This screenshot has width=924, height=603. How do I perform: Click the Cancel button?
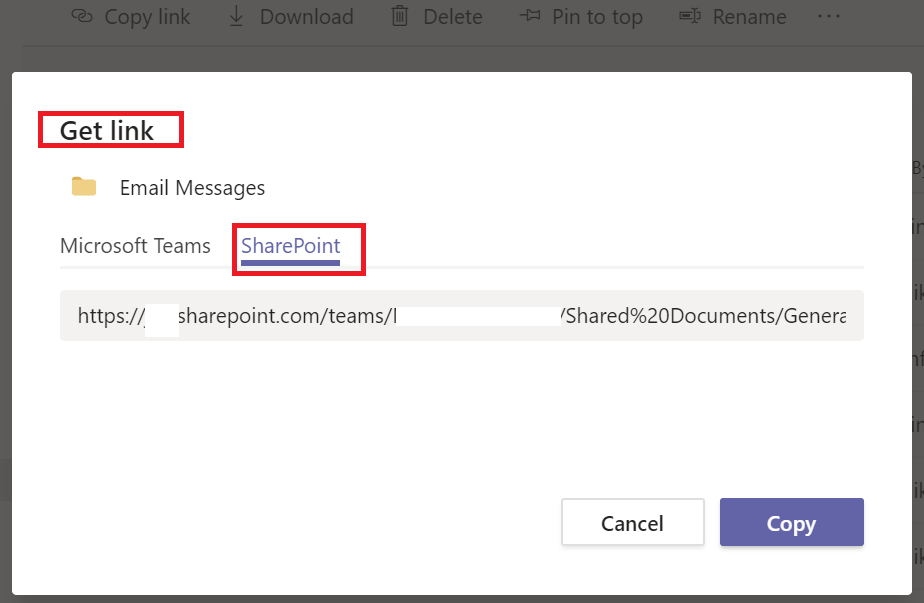632,522
